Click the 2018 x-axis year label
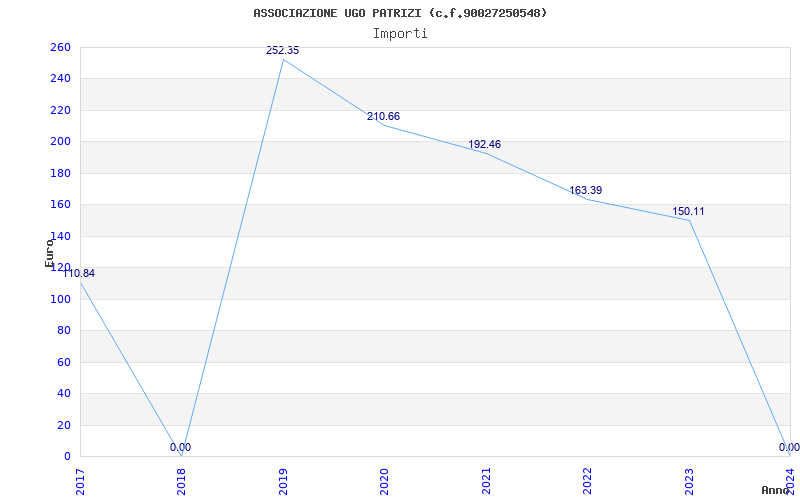Screen dimensions: 800x500 pos(182,481)
